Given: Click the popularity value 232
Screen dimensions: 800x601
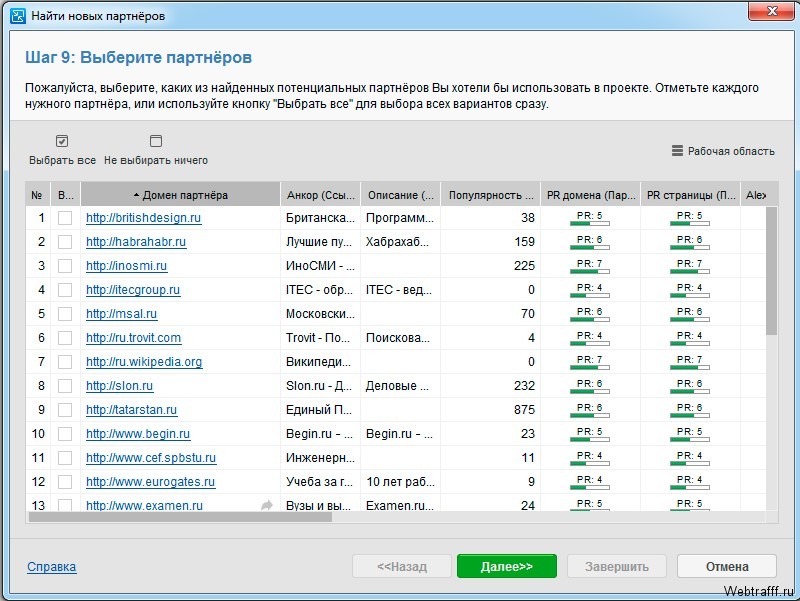Looking at the screenshot, I should pyautogui.click(x=524, y=386).
